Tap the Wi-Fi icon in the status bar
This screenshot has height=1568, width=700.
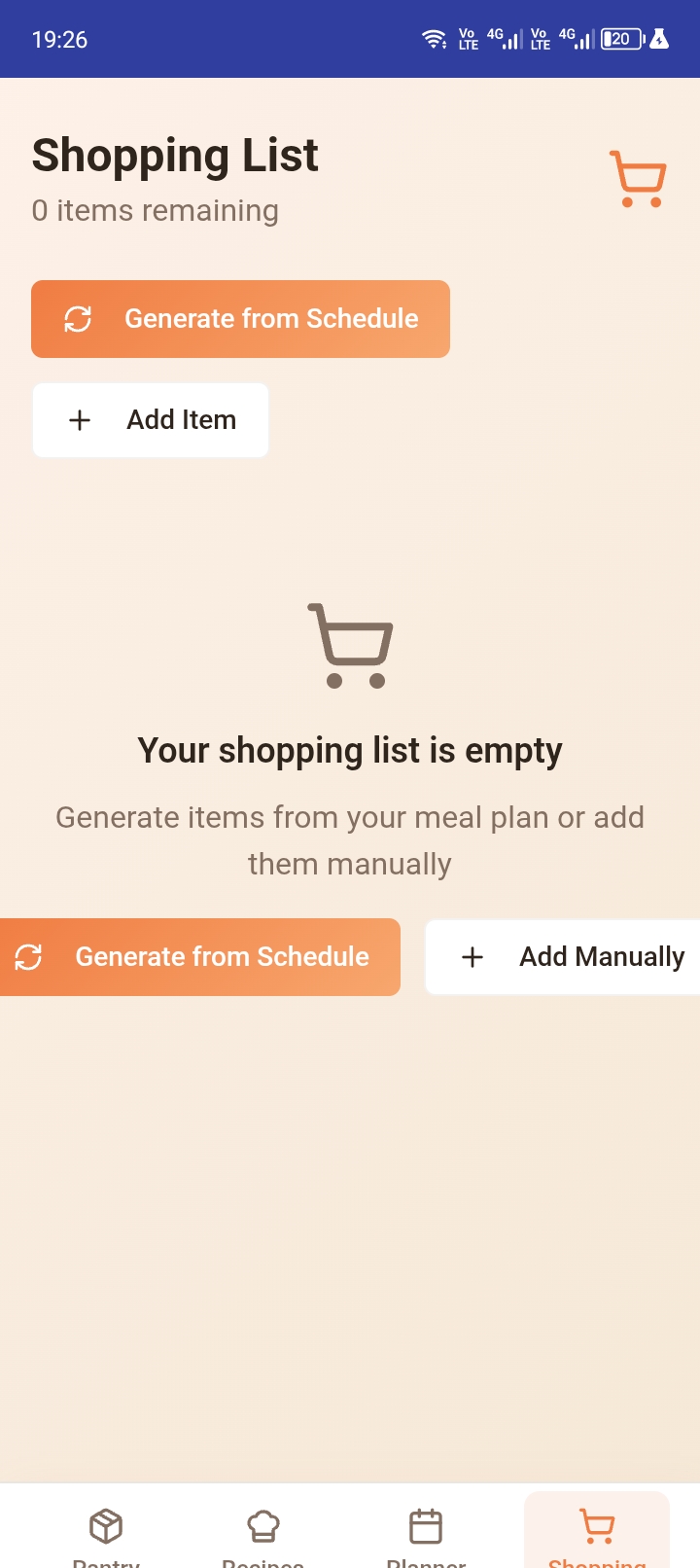(x=434, y=39)
